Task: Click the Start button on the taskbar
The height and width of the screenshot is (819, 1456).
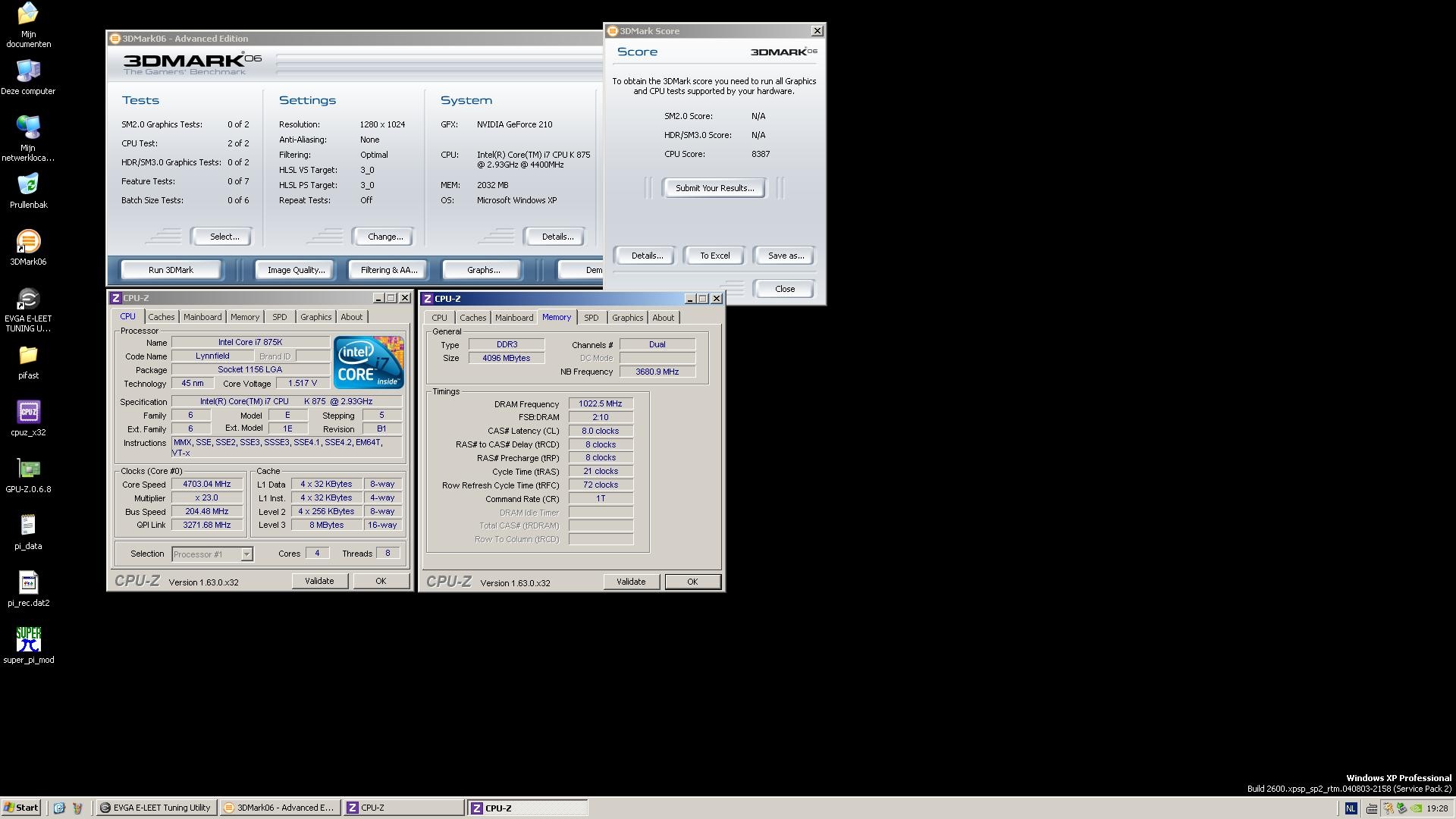Action: click(21, 808)
